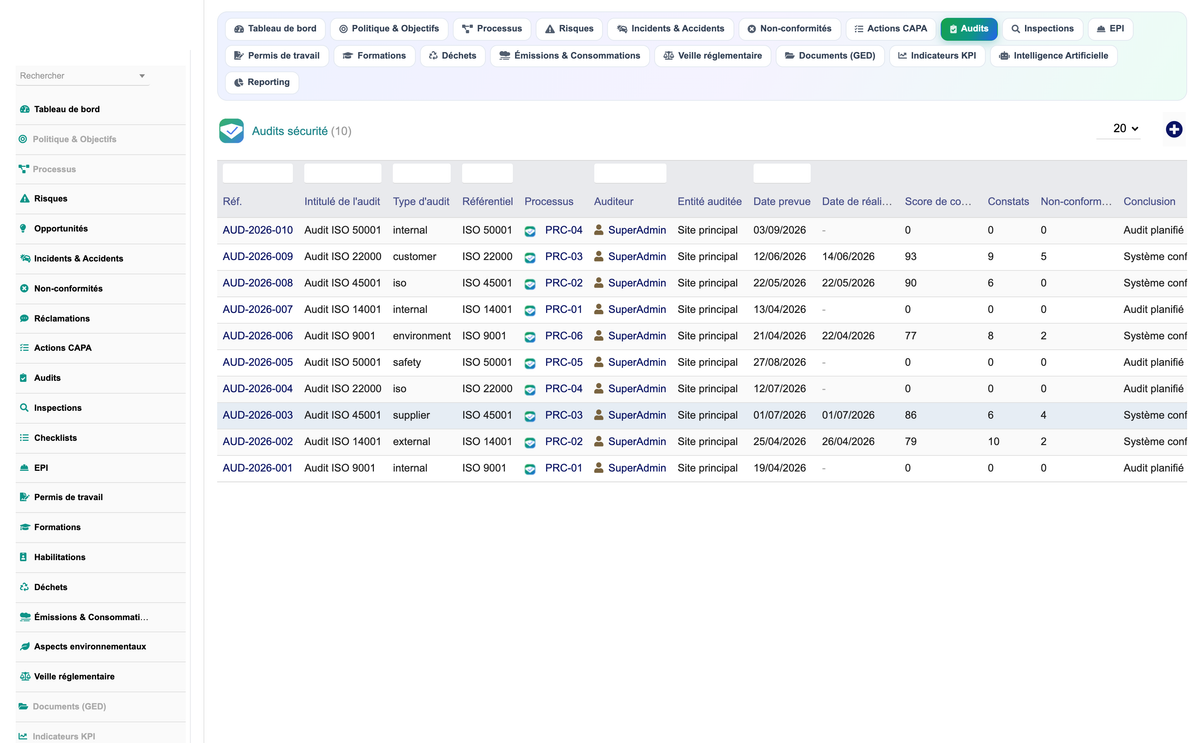
Task: Click the plus icon to add audit
Action: click(x=1174, y=129)
